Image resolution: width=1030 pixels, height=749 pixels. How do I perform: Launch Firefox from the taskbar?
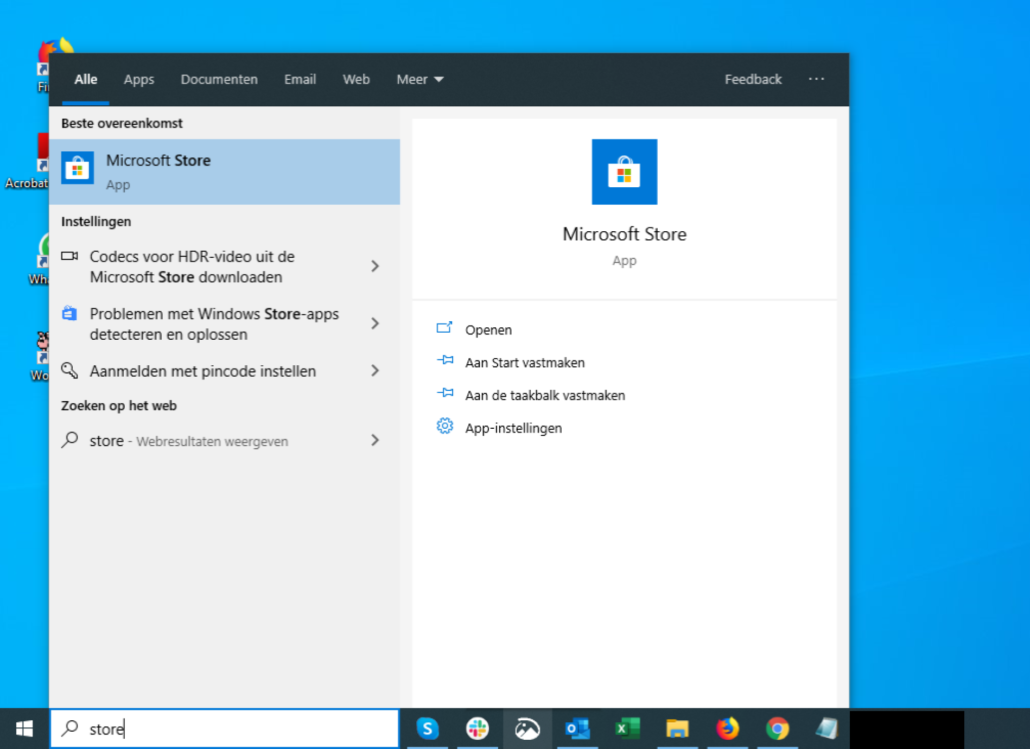coord(728,729)
